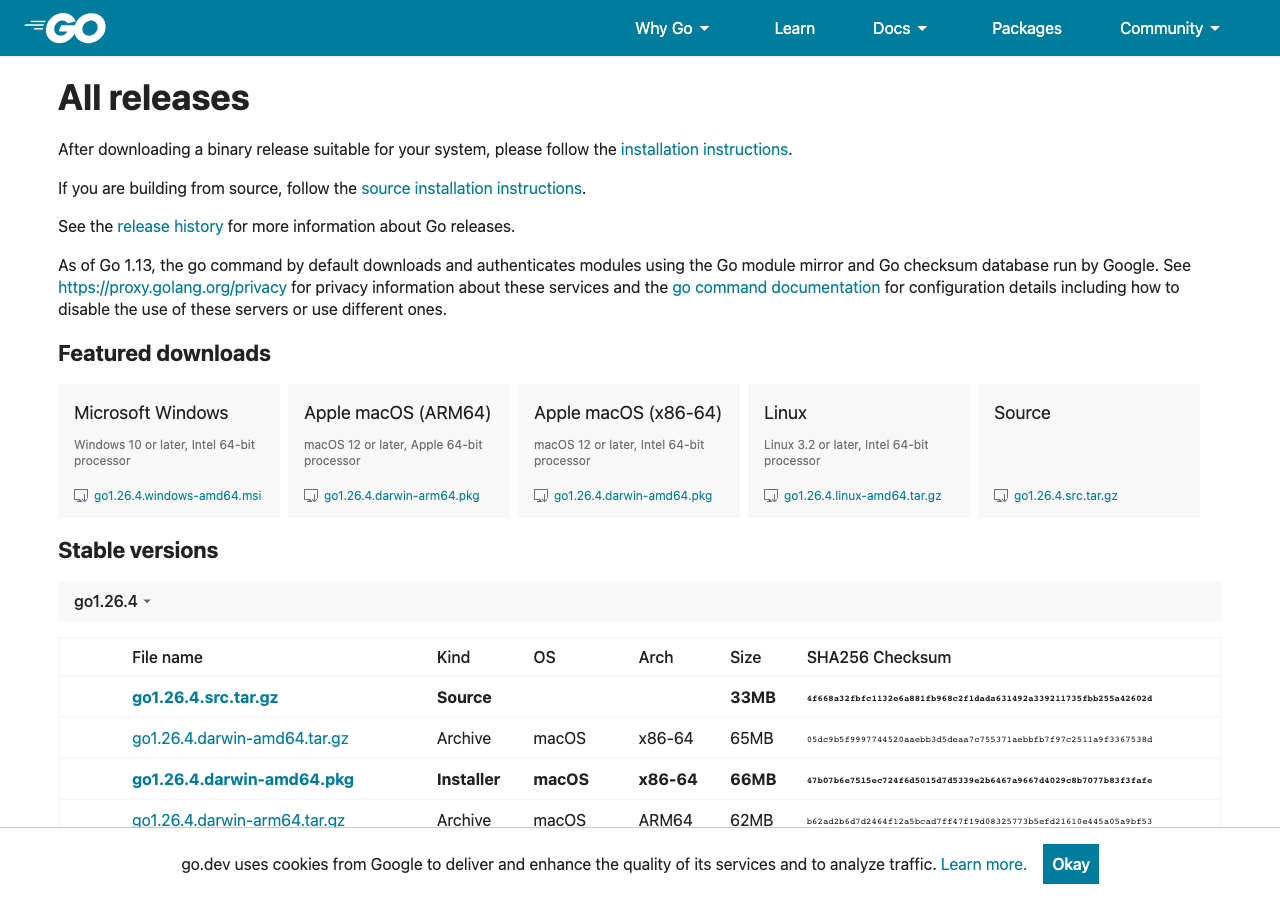Click the Kind column header
Image resolution: width=1280 pixels, height=900 pixels.
(453, 657)
